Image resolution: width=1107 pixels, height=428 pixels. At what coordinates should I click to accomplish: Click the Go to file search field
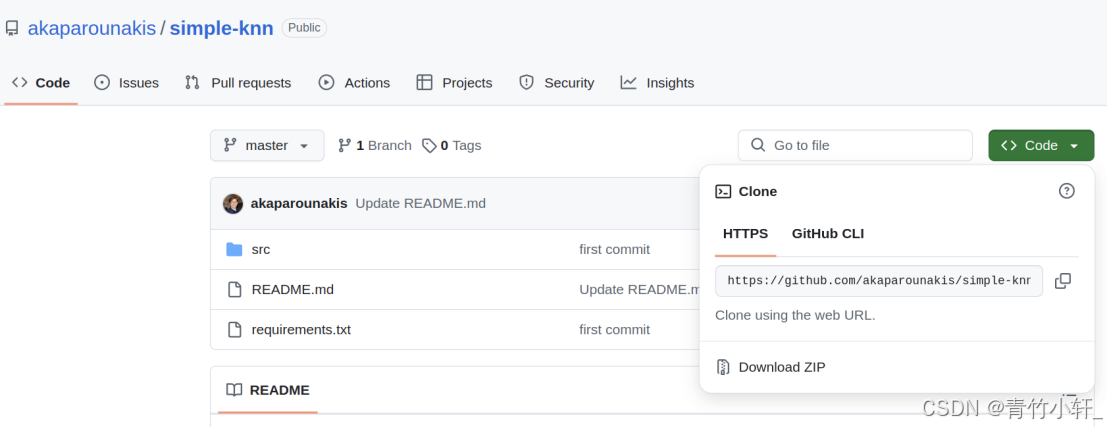point(855,145)
